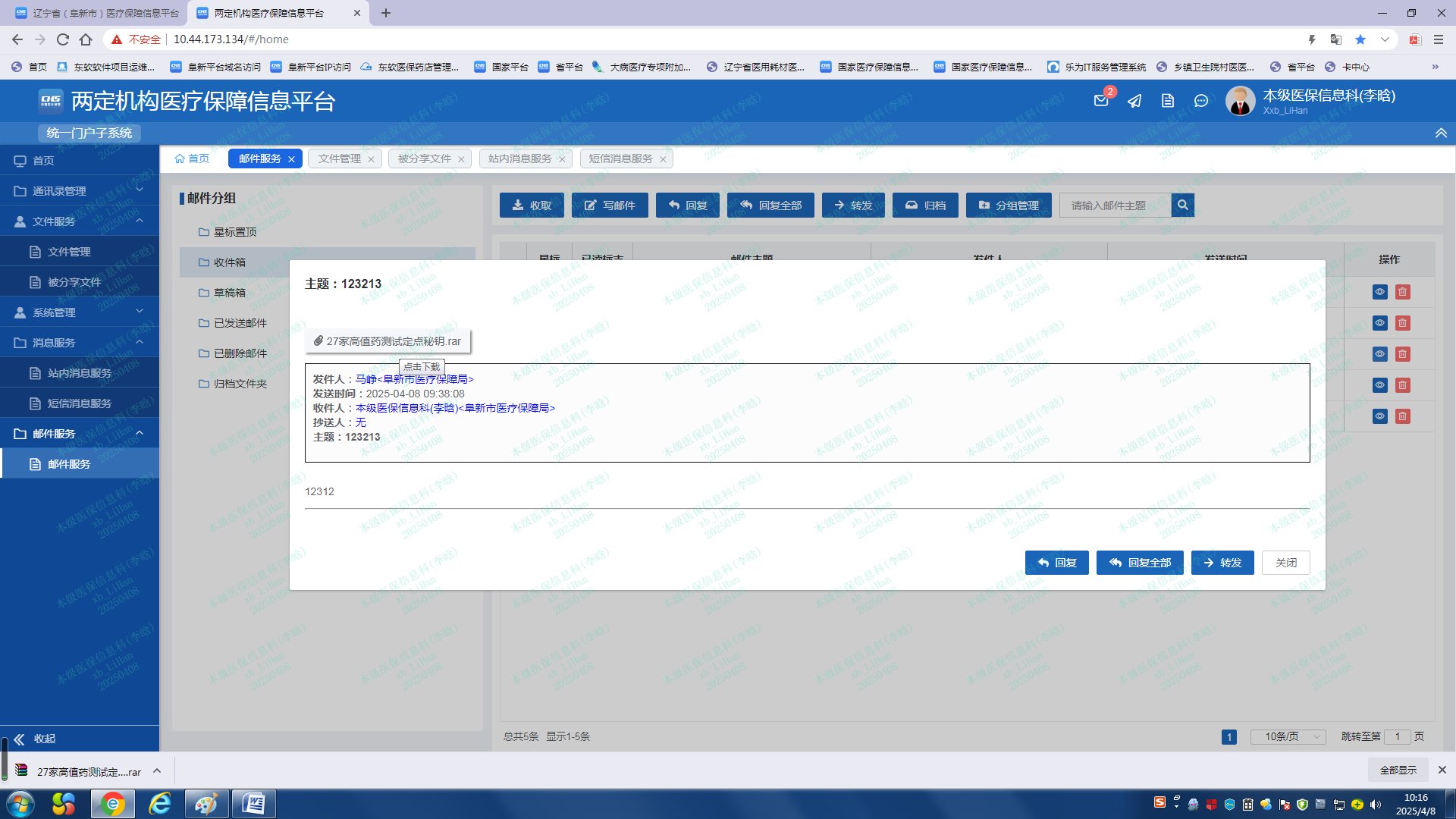Expand 系统管理 in sidebar
The width and height of the screenshot is (1456, 819).
click(x=80, y=312)
